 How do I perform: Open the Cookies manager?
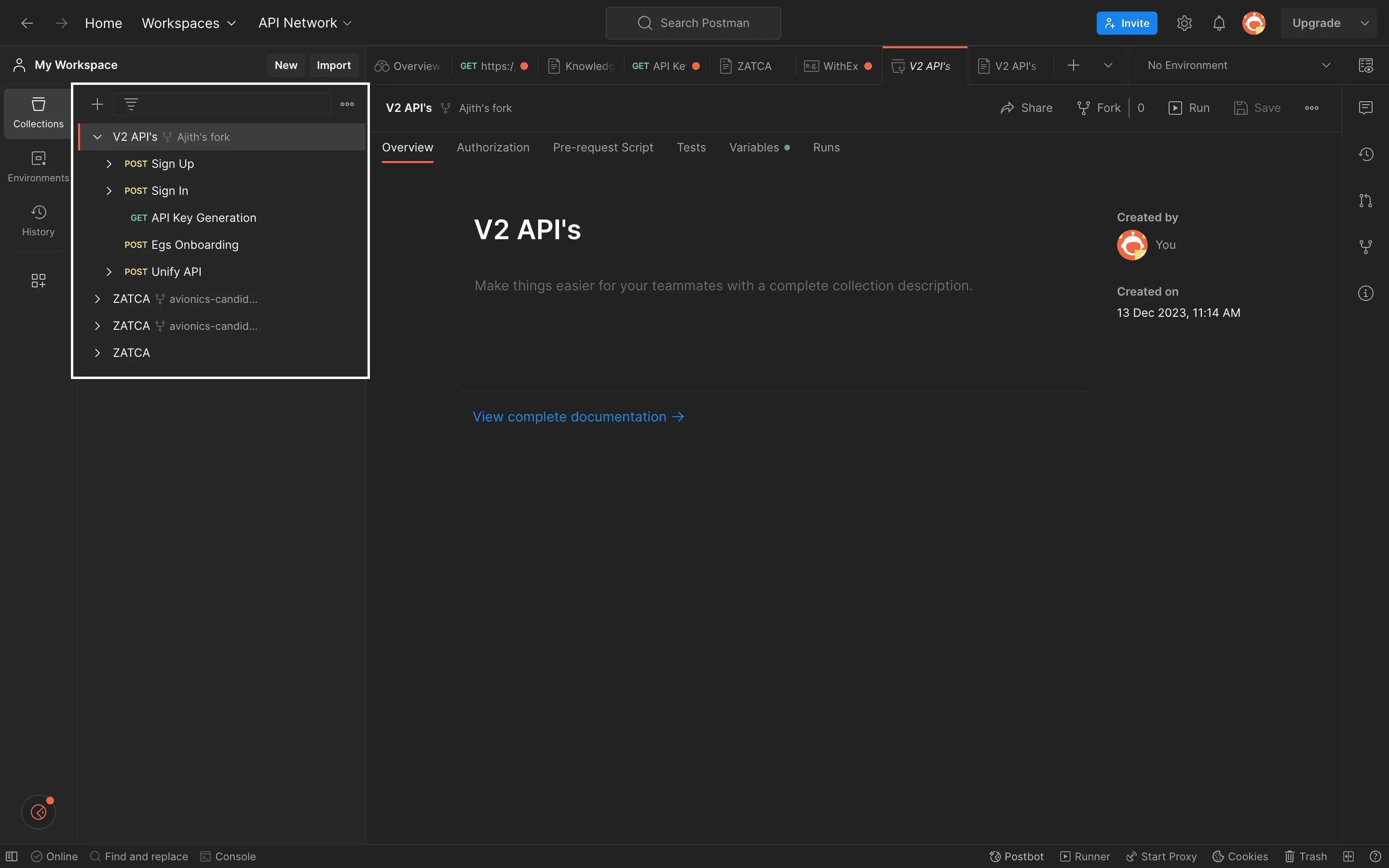coord(1240,856)
